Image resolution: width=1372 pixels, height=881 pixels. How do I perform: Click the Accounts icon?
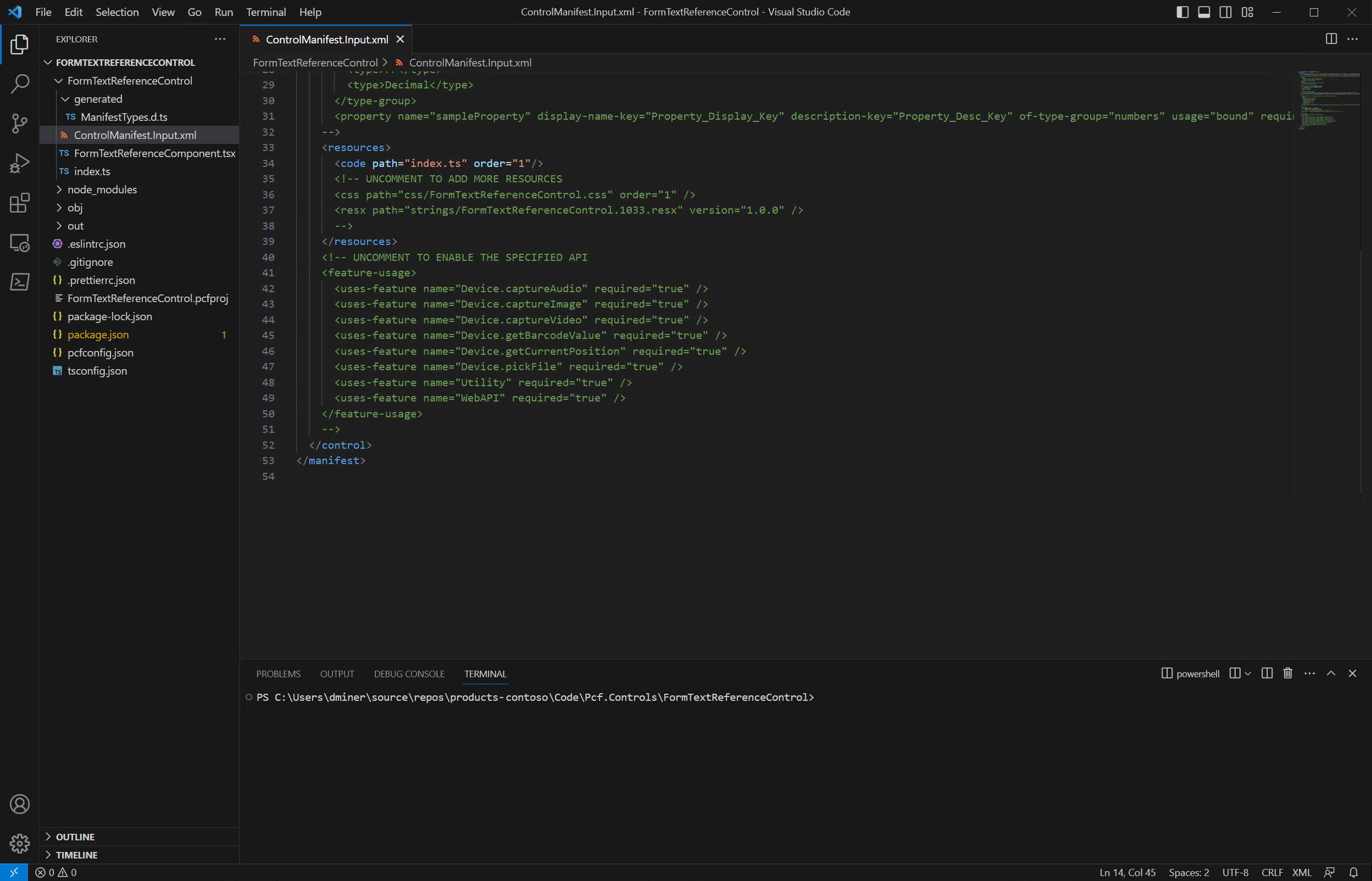(x=19, y=804)
